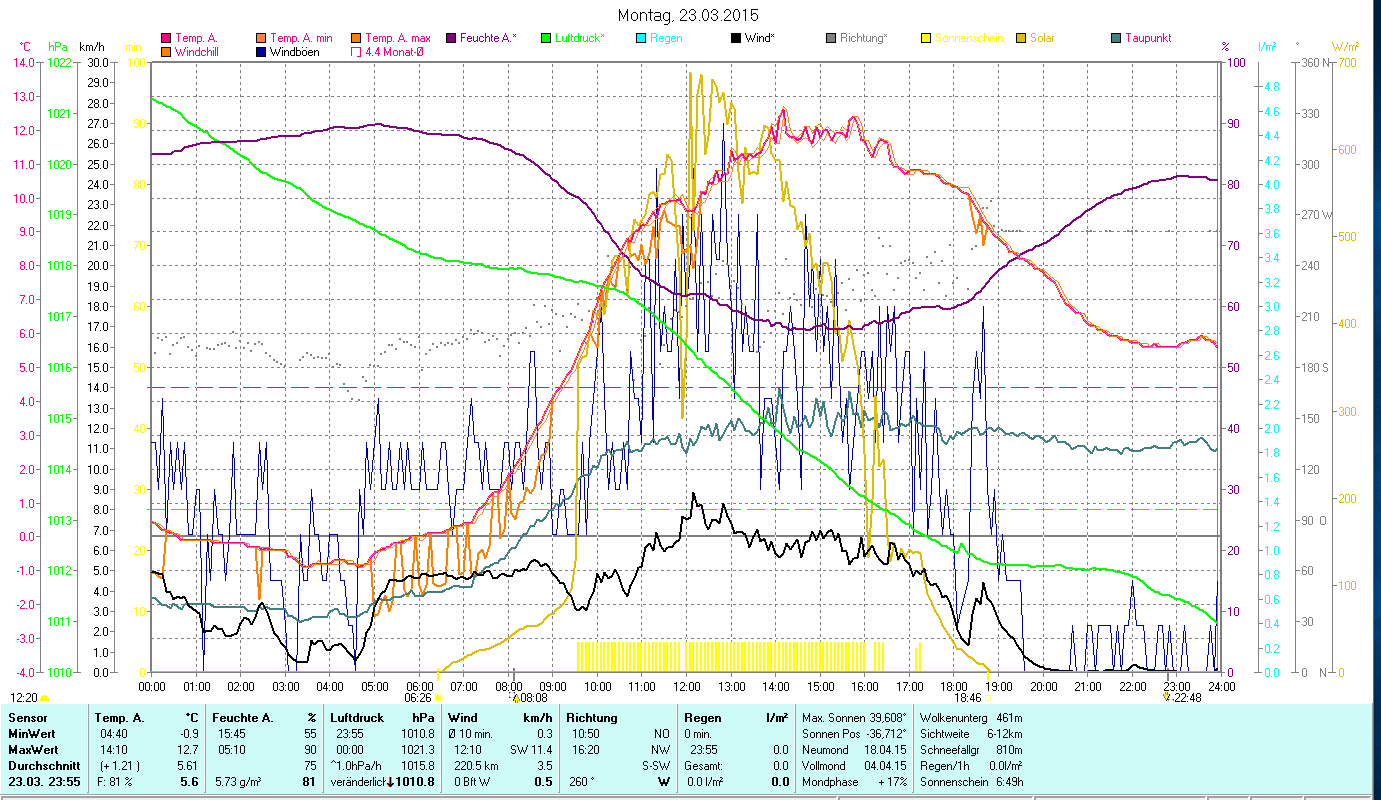Click the Temp. A. legend label
The image size is (1381, 800).
tap(196, 38)
